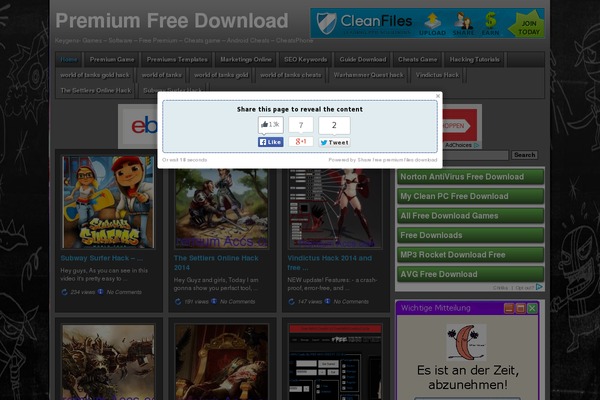The height and width of the screenshot is (400, 600).
Task: Click The Settlers Online Hack thumbnail
Action: [x=222, y=208]
